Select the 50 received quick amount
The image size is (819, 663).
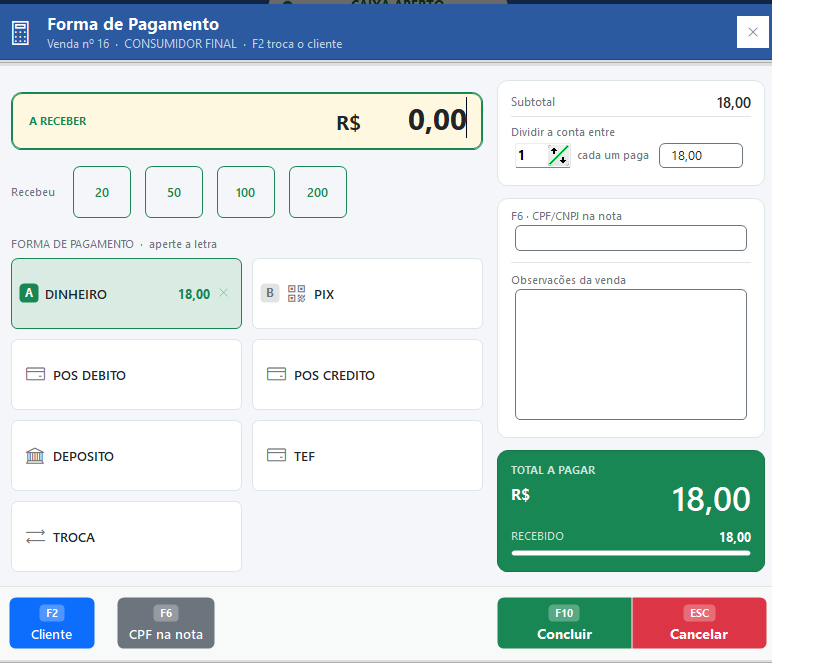tap(174, 192)
